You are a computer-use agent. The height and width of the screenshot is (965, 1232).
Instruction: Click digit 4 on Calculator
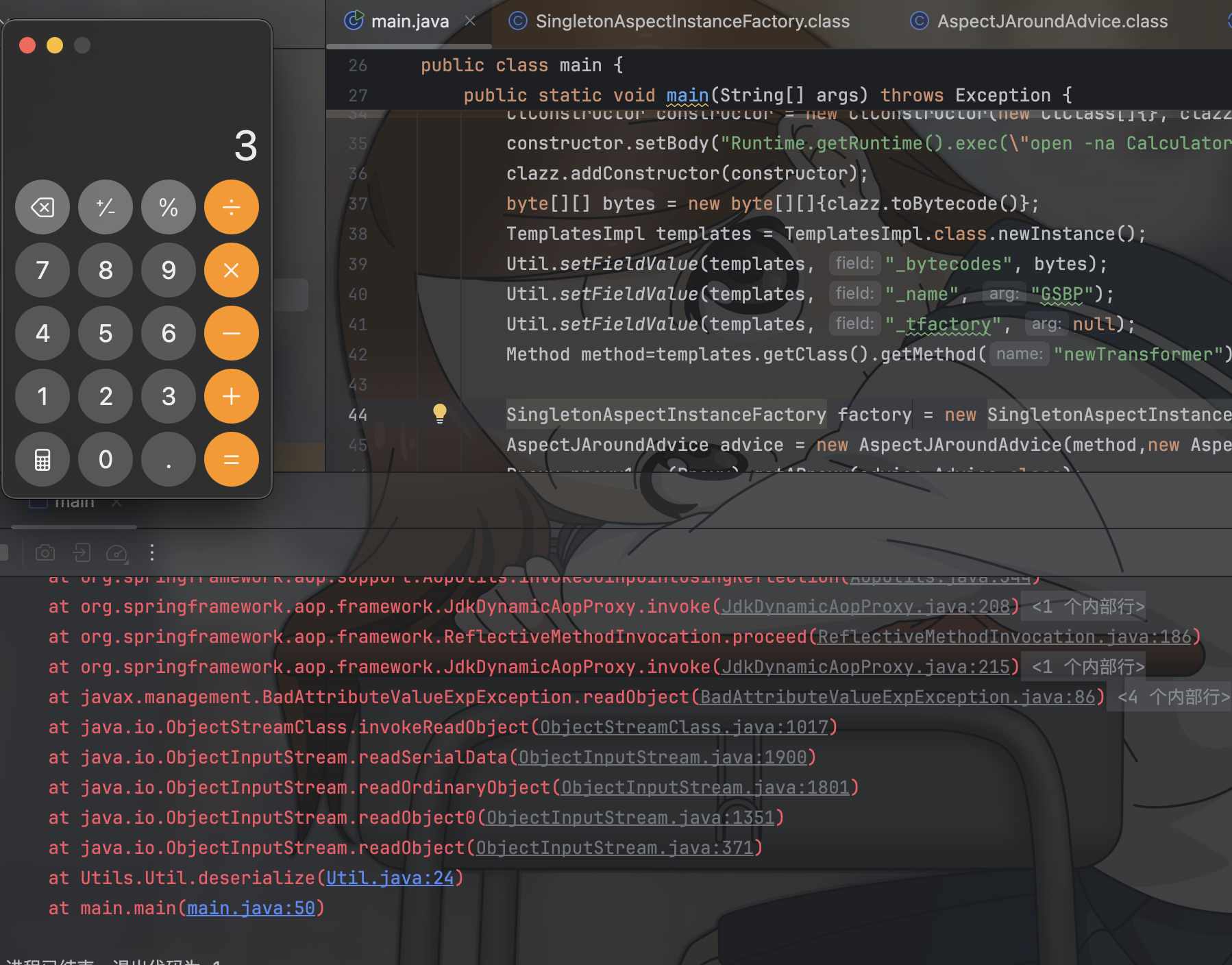pos(42,333)
